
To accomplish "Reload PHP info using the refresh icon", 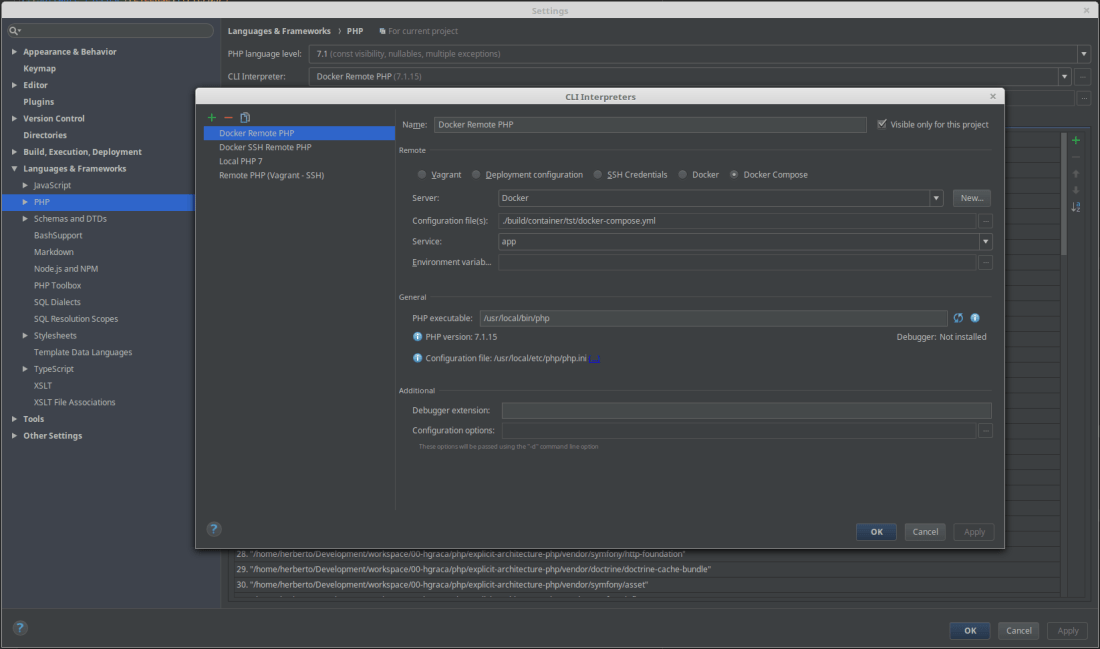I will click(x=958, y=317).
